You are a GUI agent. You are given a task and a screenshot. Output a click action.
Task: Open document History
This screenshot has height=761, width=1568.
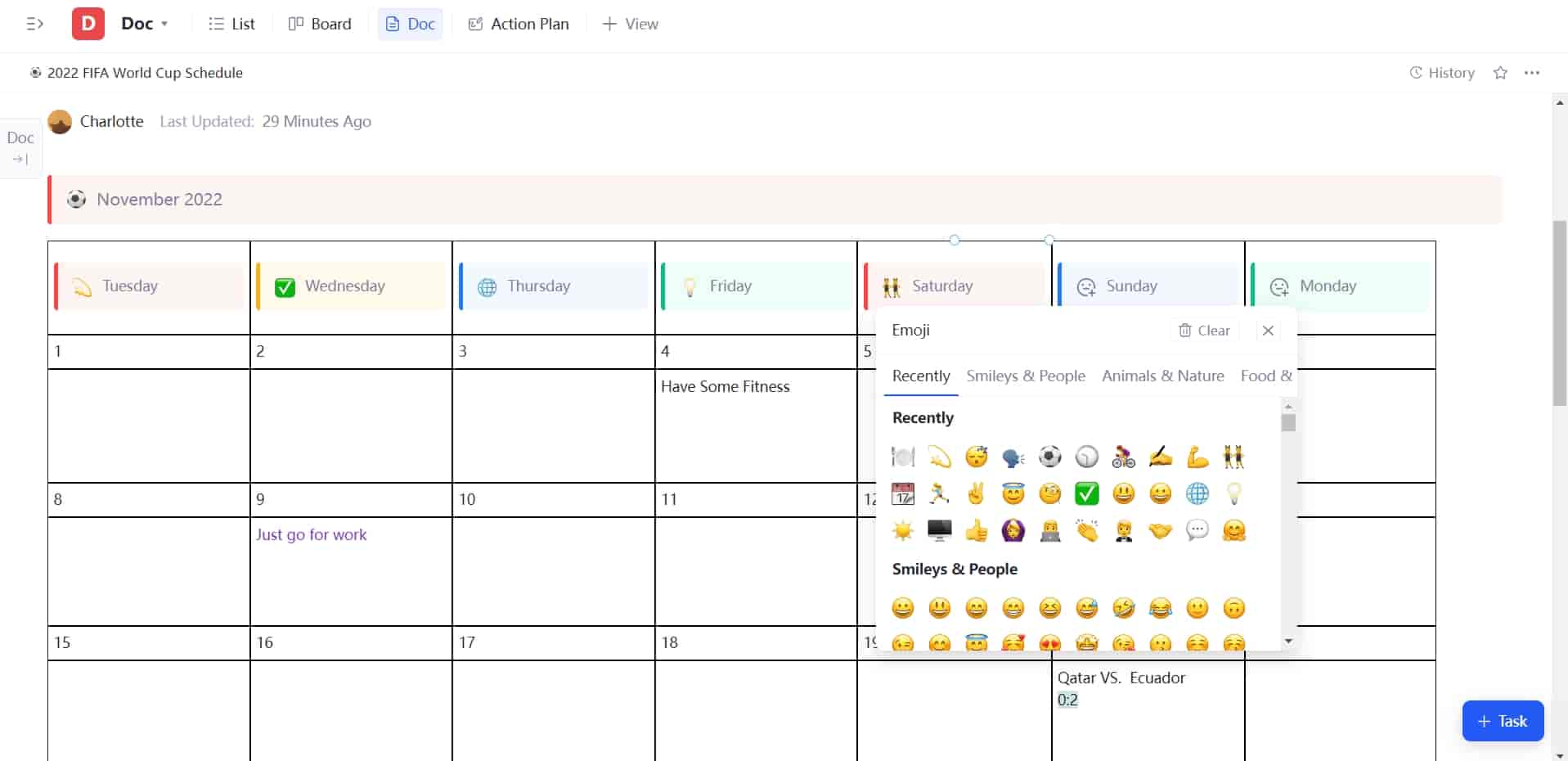pyautogui.click(x=1442, y=73)
